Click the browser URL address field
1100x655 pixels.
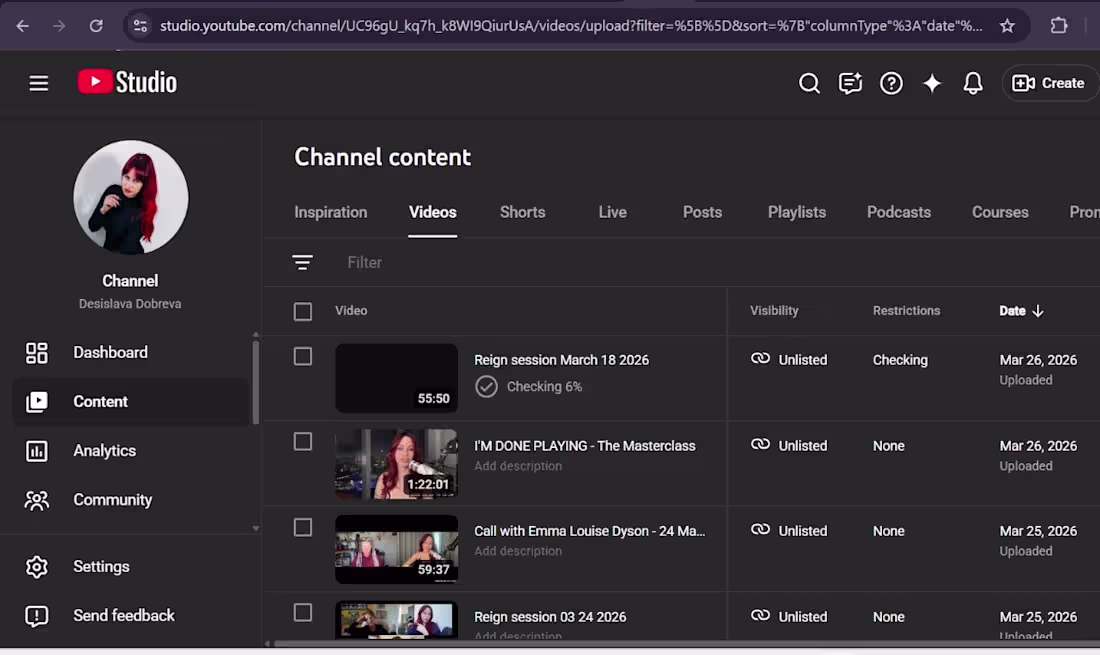[x=570, y=26]
